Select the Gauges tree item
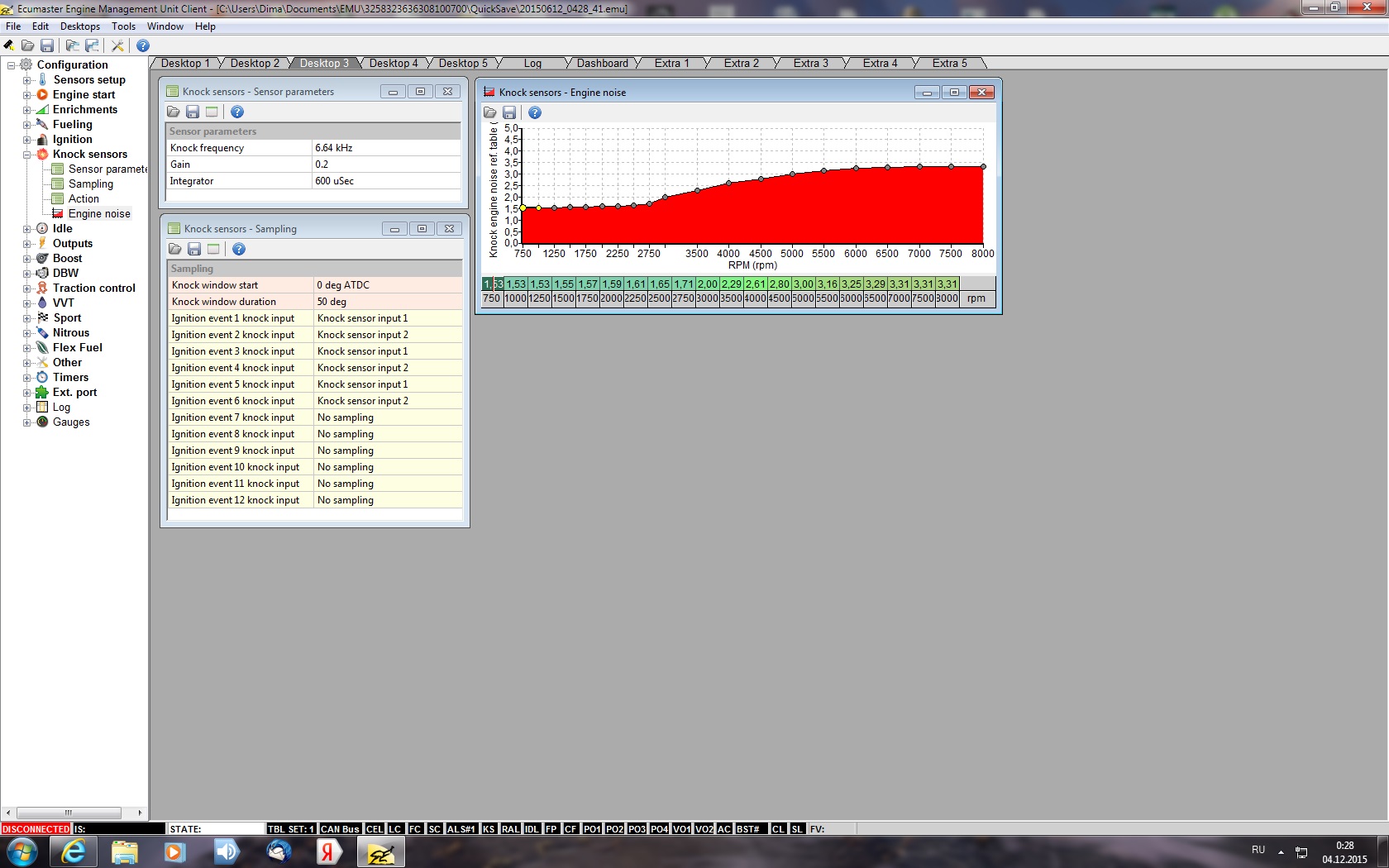This screenshot has width=1389, height=868. pyautogui.click(x=71, y=422)
